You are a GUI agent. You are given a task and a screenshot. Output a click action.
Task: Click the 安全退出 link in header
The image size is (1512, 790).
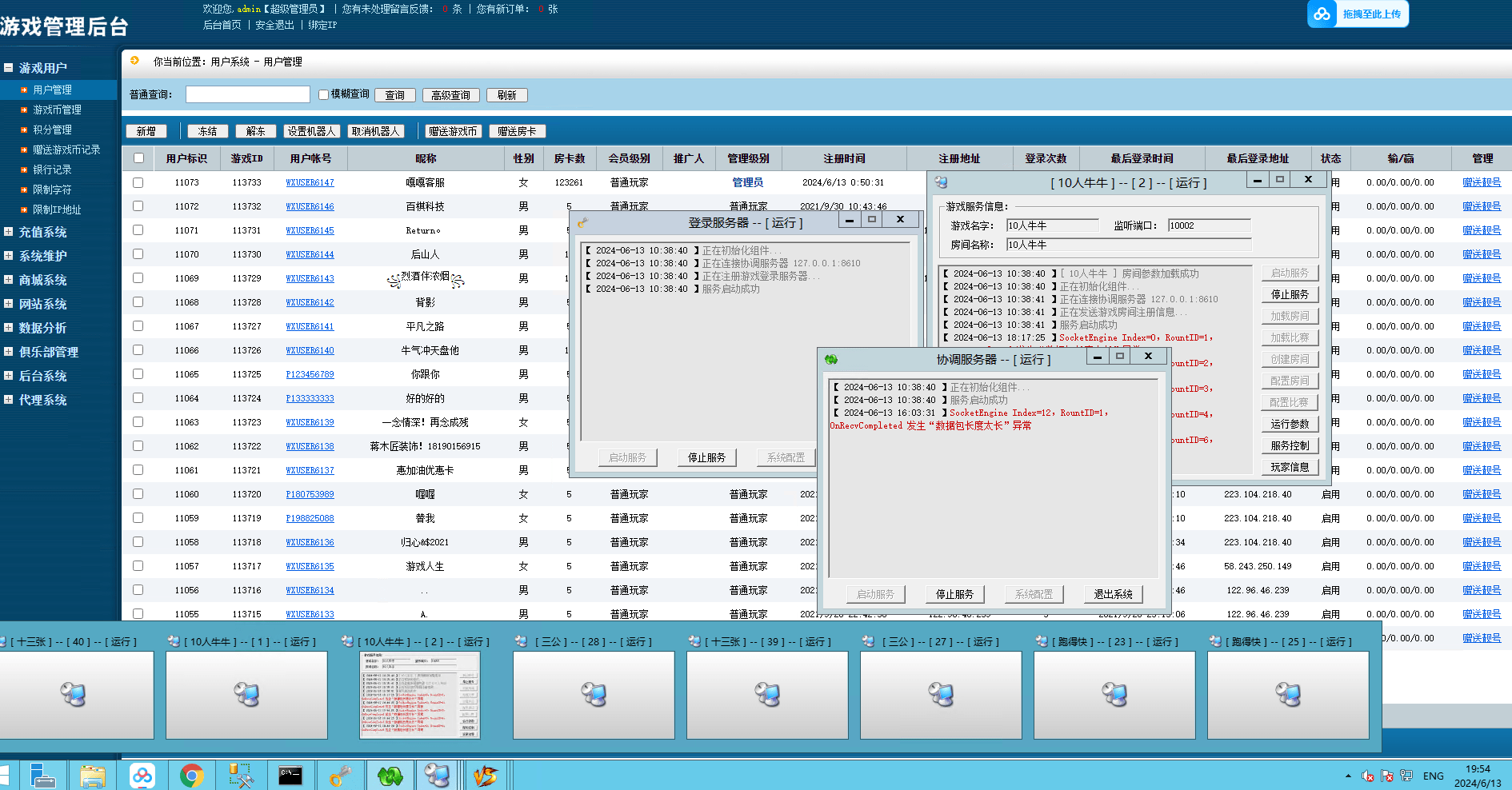274,25
